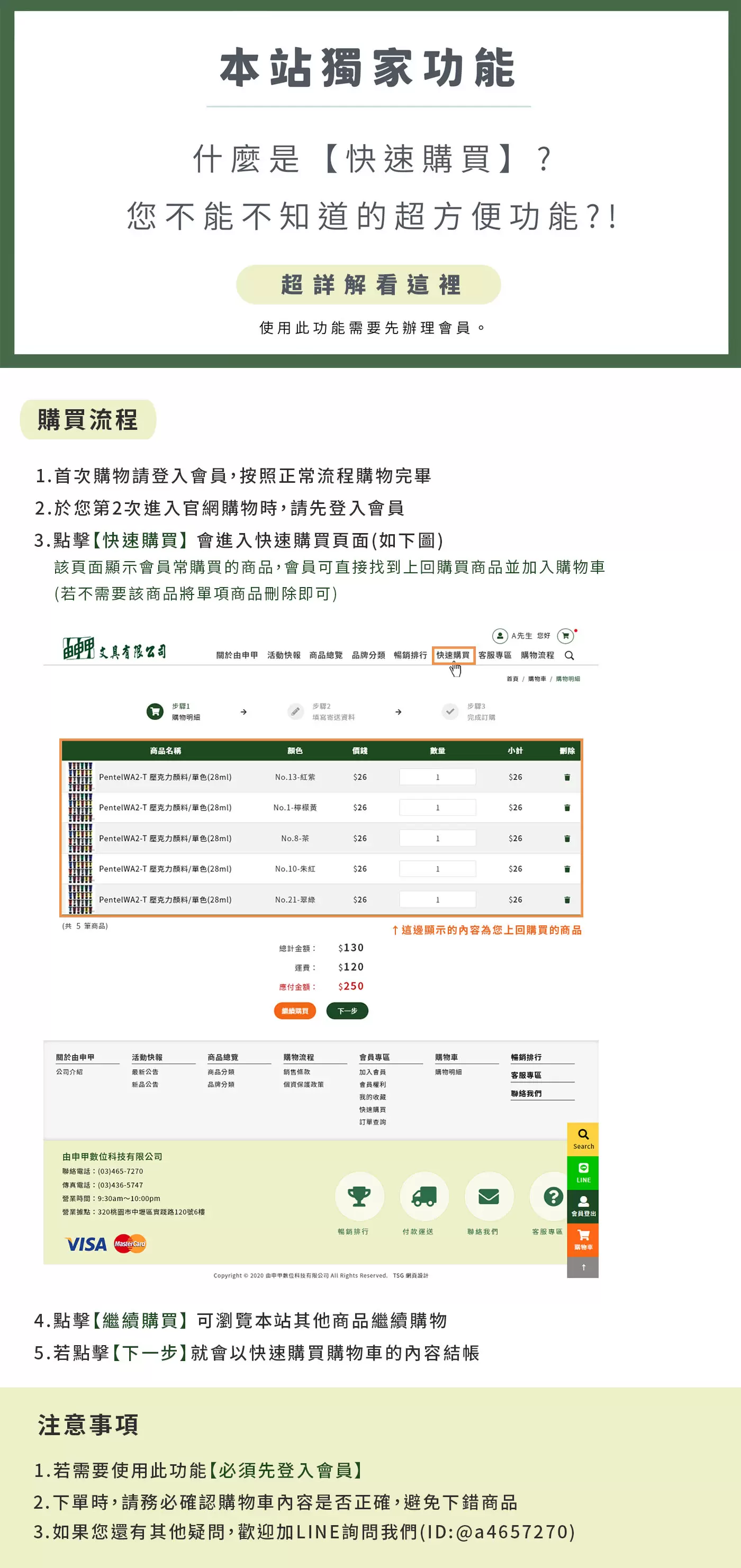
Task: Click footer link 快速購買 under 會員專區
Action: [x=372, y=1110]
